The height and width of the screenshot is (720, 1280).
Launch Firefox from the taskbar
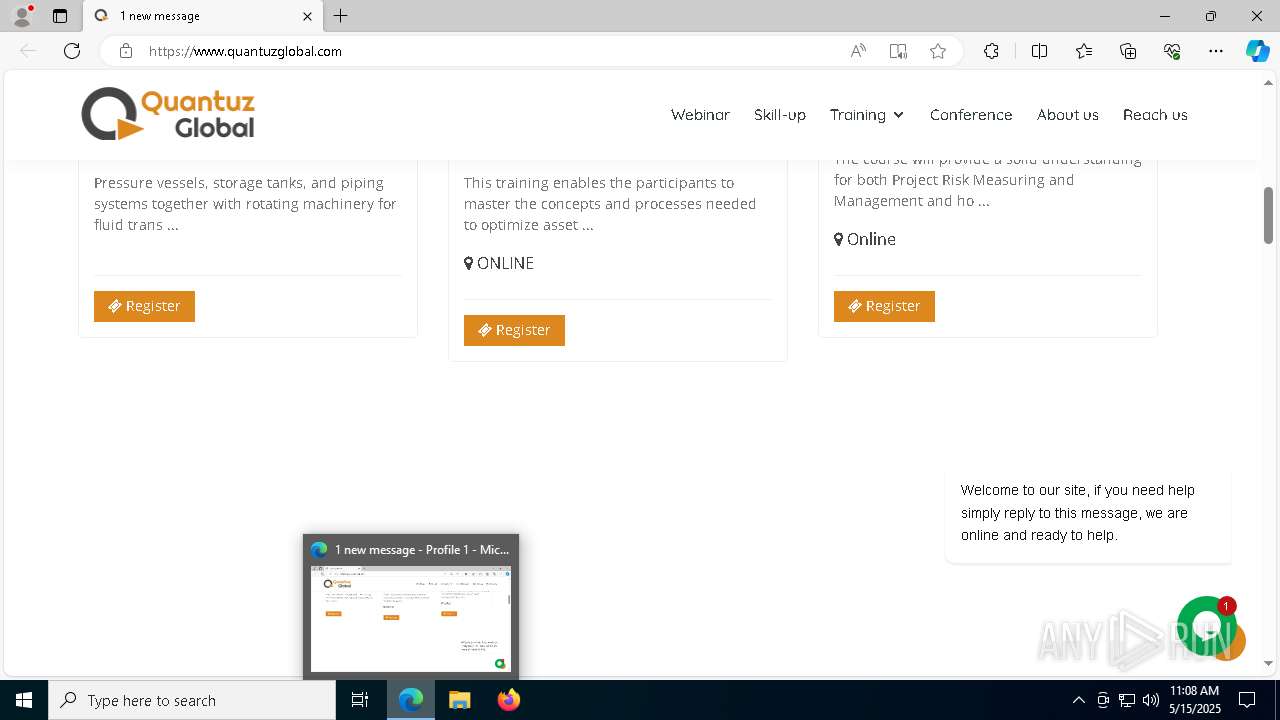(509, 700)
